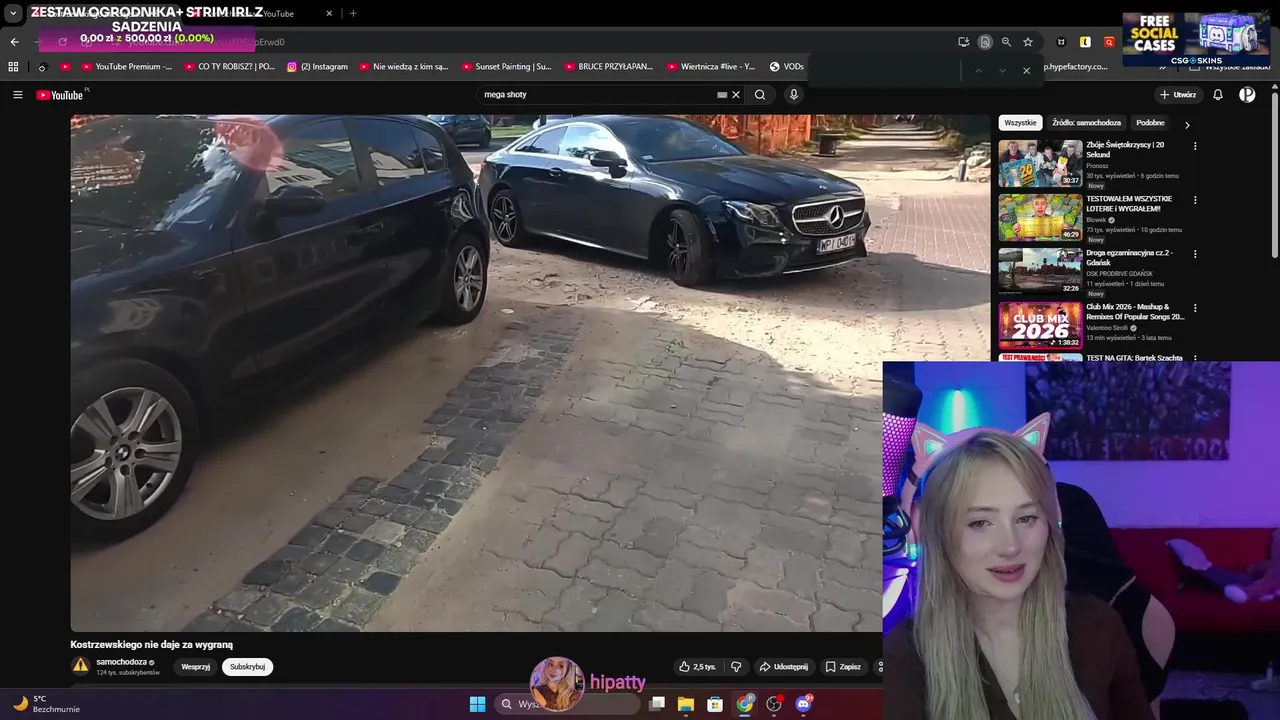This screenshot has width=1280, height=720.
Task: Open the samochodoza channel avatar icon
Action: click(x=80, y=666)
